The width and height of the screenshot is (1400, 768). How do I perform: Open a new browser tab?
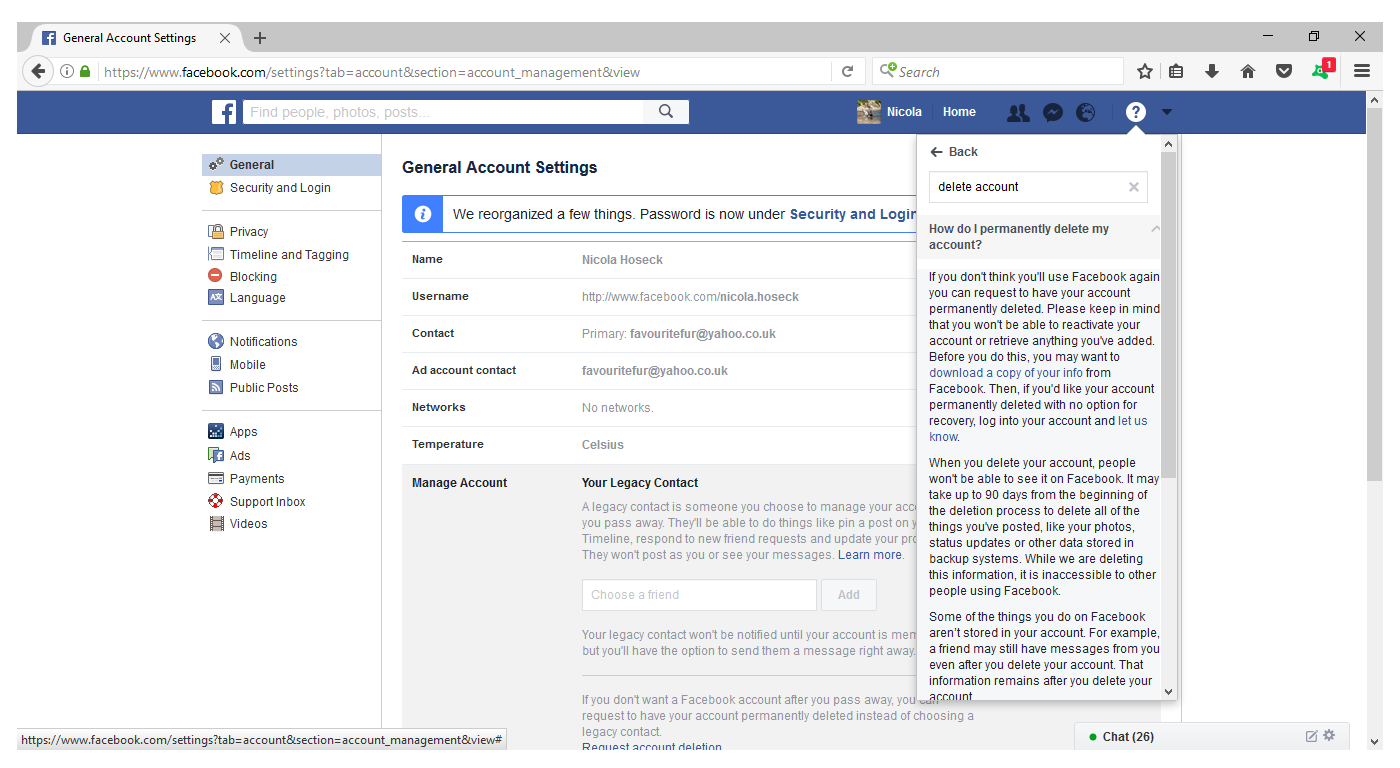[x=260, y=38]
